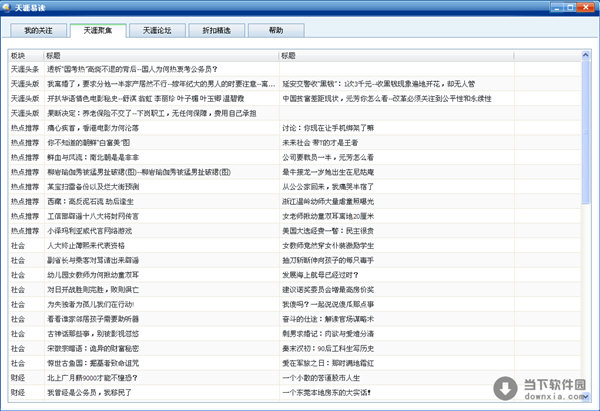Open right-column post 延安交警收"黑钱"

pyautogui.click(x=378, y=84)
